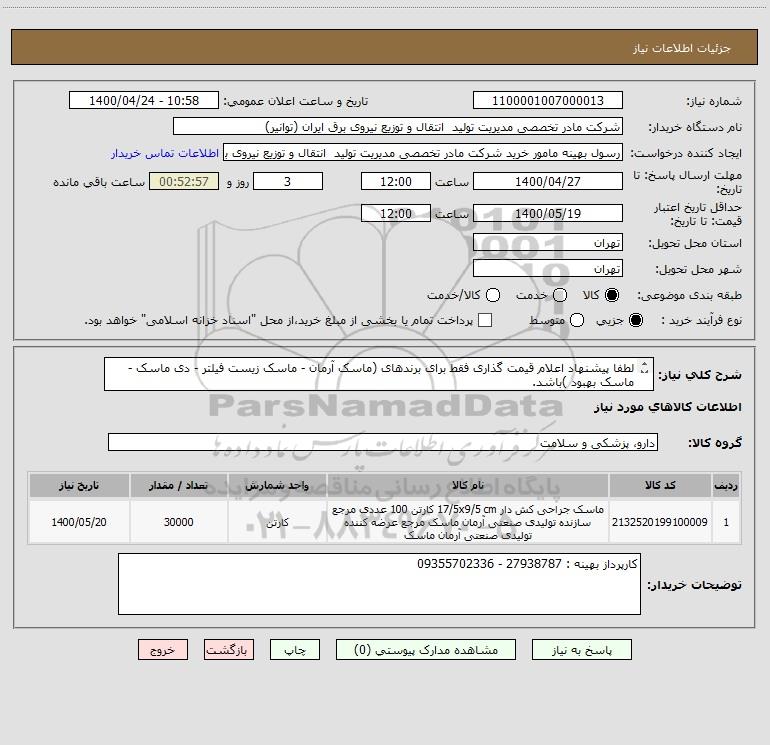Viewport: 770px width, 745px height.
Task: Select the کالا radio button
Action: coord(612,295)
